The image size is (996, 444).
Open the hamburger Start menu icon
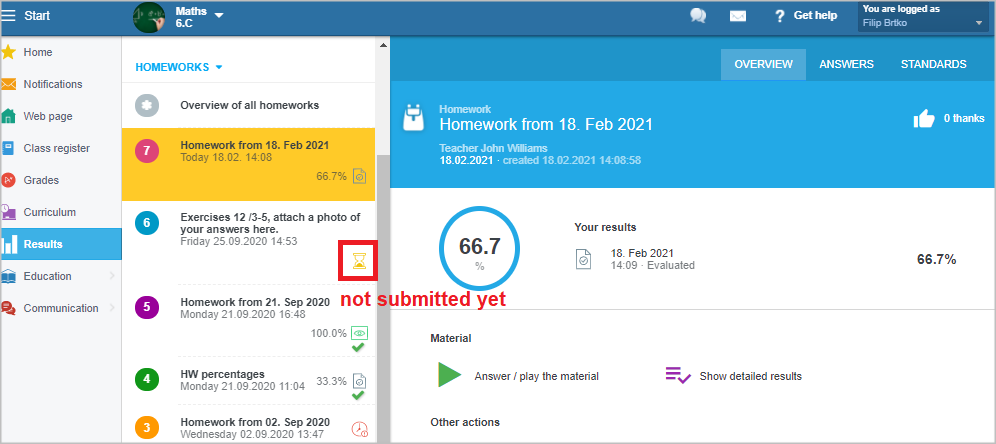point(8,15)
